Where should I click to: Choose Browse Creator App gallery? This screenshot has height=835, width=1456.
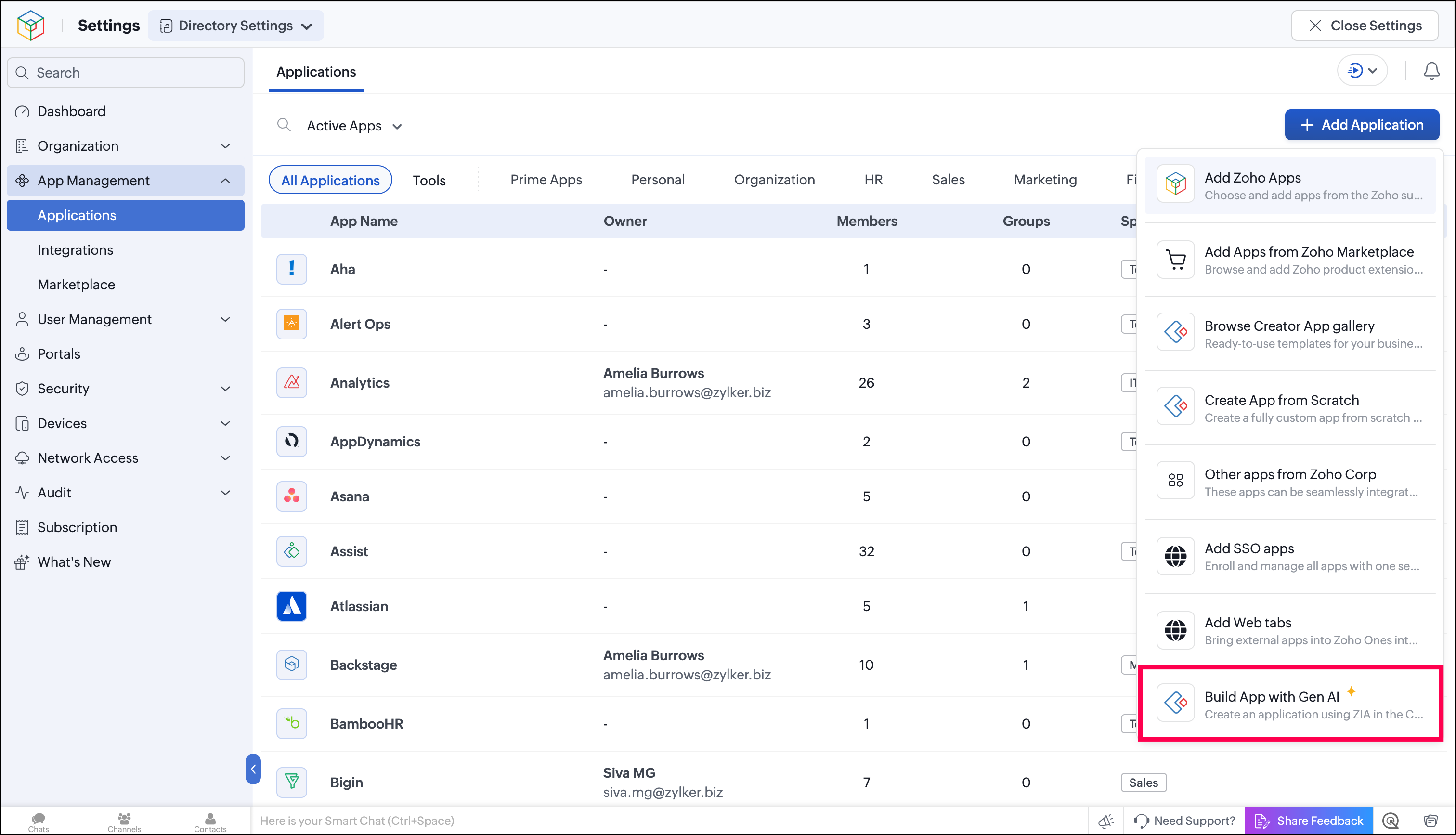[x=1290, y=334]
